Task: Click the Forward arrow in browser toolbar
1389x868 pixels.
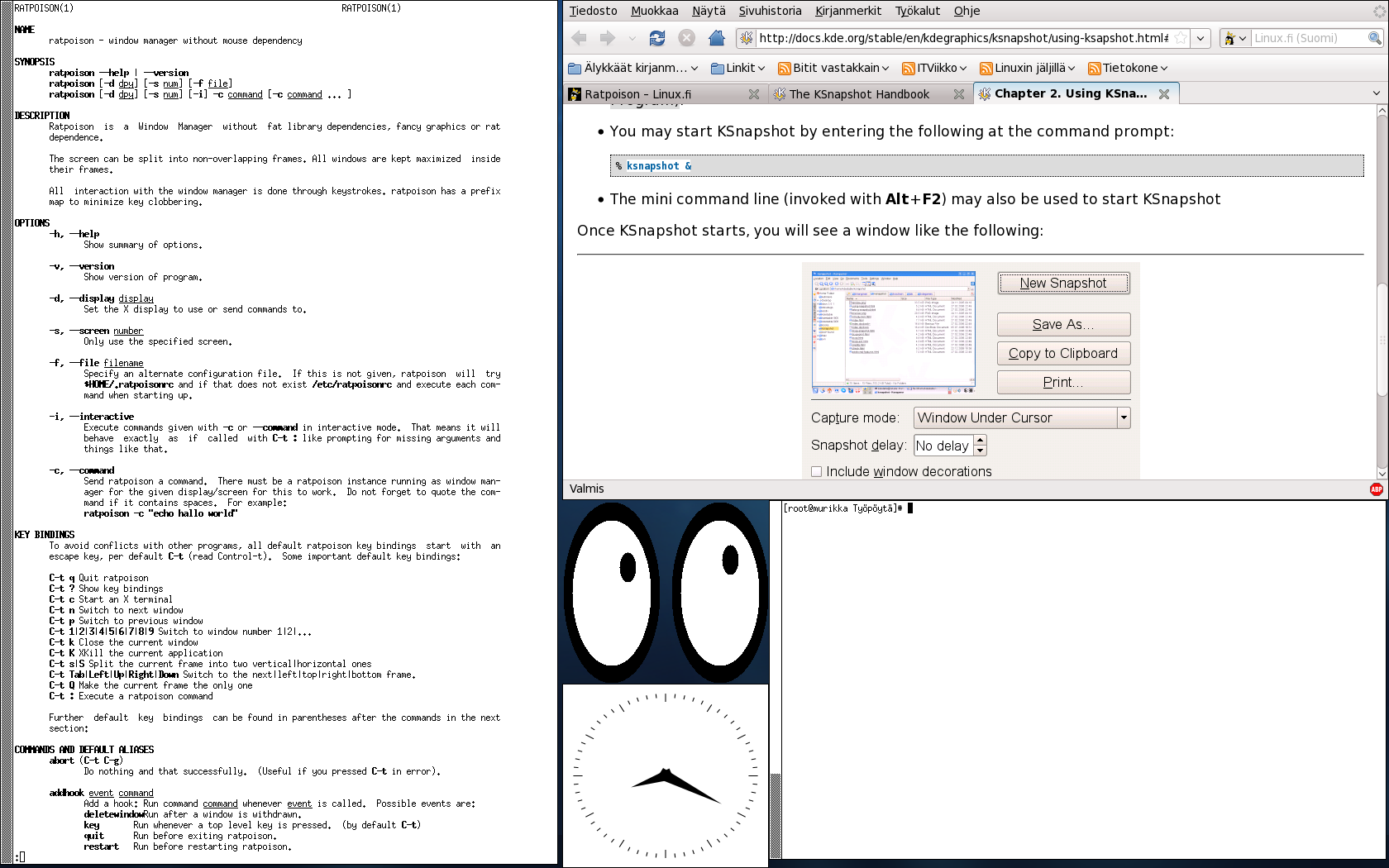Action: (x=608, y=38)
